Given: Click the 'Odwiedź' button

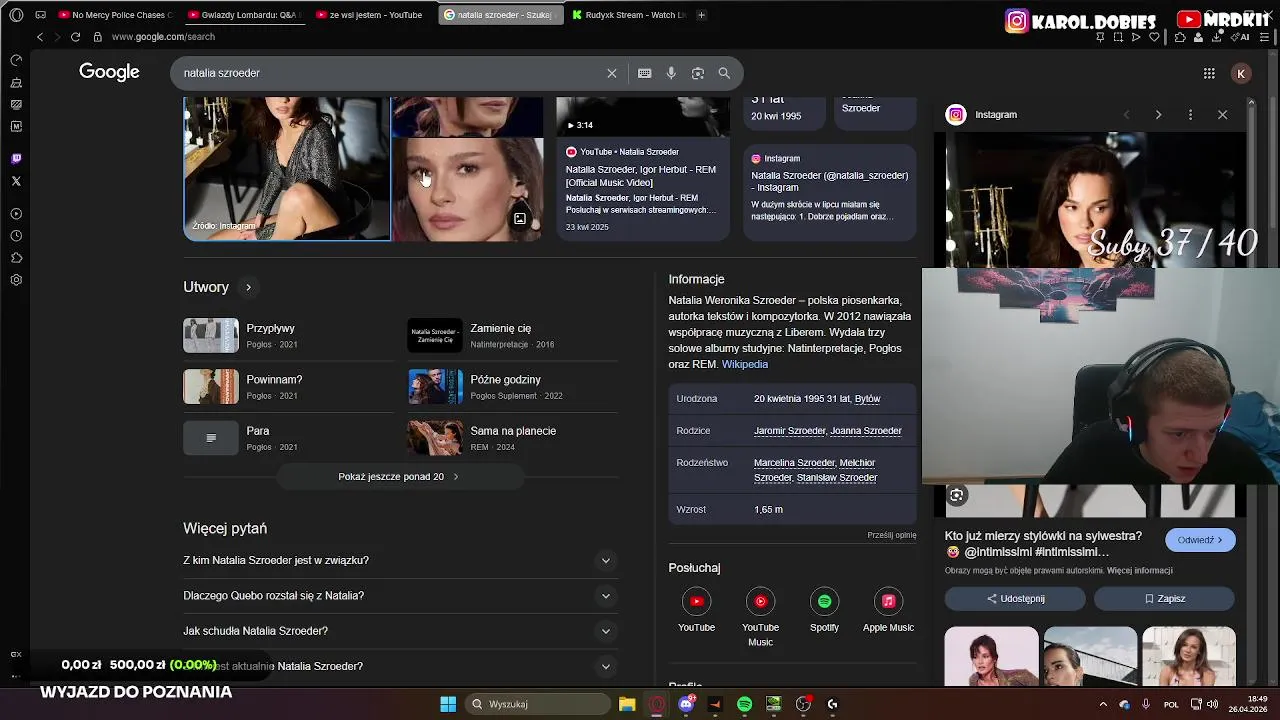Looking at the screenshot, I should [1200, 540].
